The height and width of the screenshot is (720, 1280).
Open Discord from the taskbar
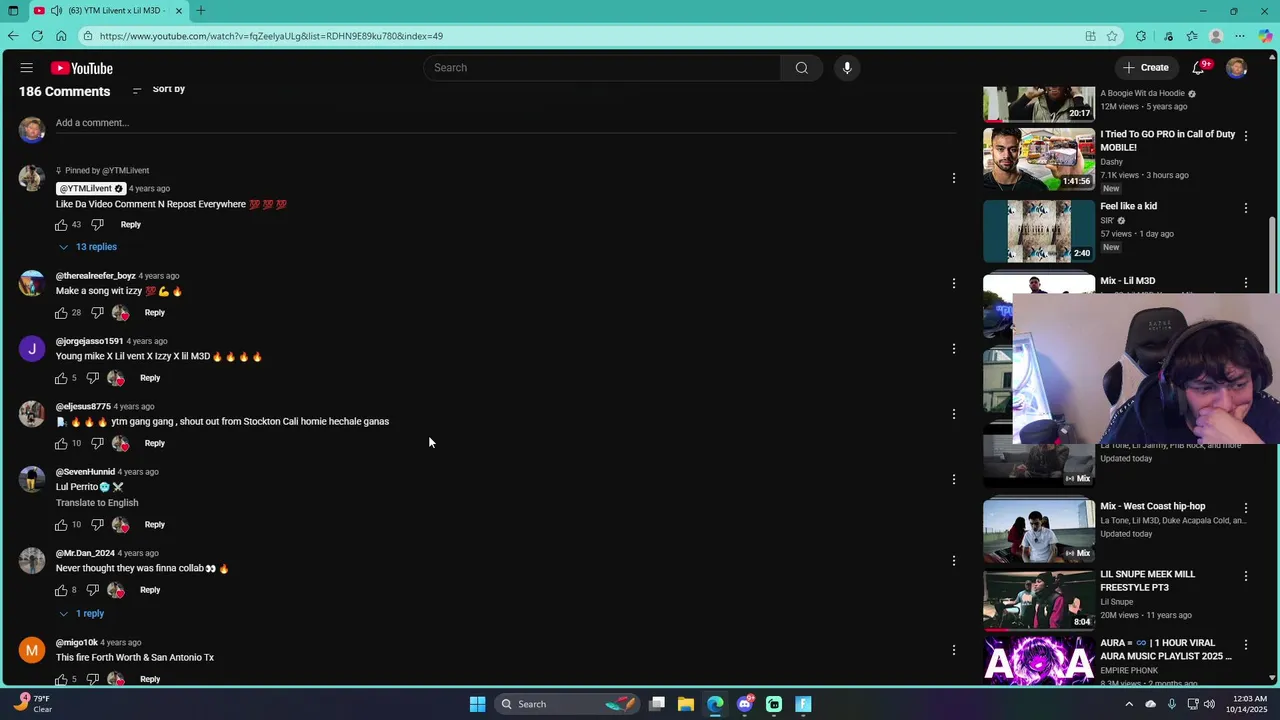pos(745,704)
